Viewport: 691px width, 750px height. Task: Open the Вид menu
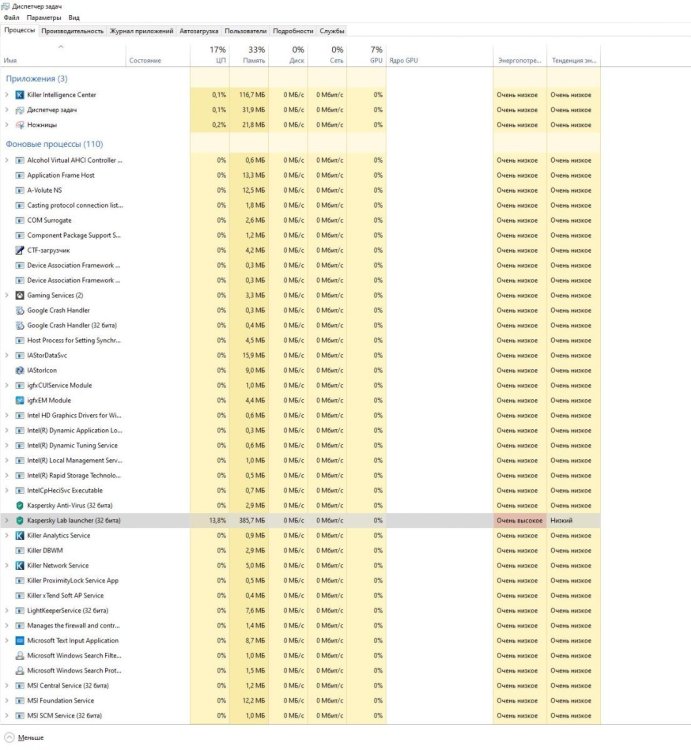coord(74,18)
